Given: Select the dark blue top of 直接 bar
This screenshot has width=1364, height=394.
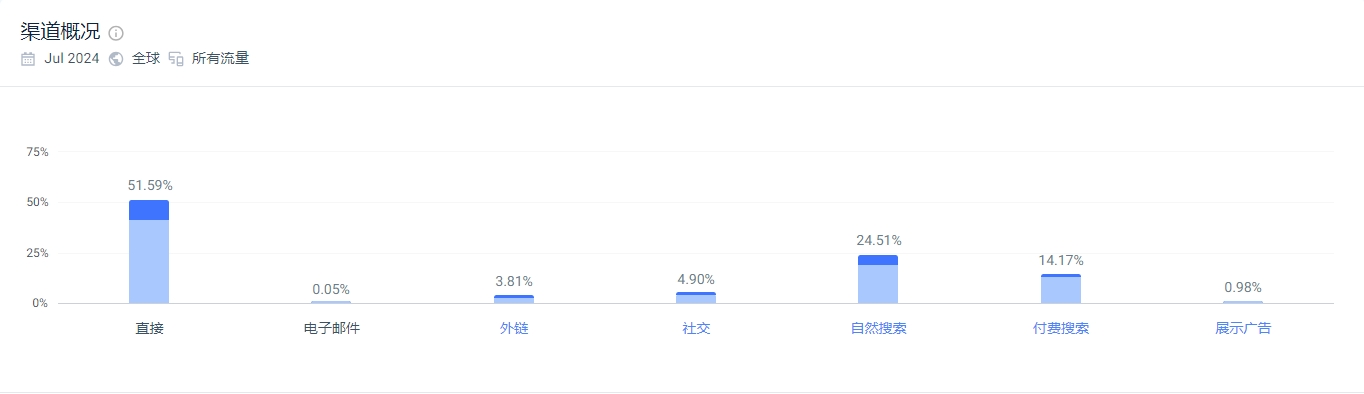Looking at the screenshot, I should (x=149, y=210).
